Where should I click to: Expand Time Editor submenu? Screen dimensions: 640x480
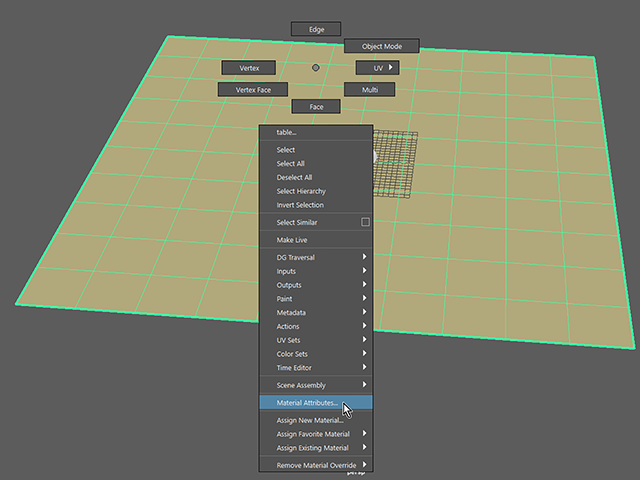(316, 368)
